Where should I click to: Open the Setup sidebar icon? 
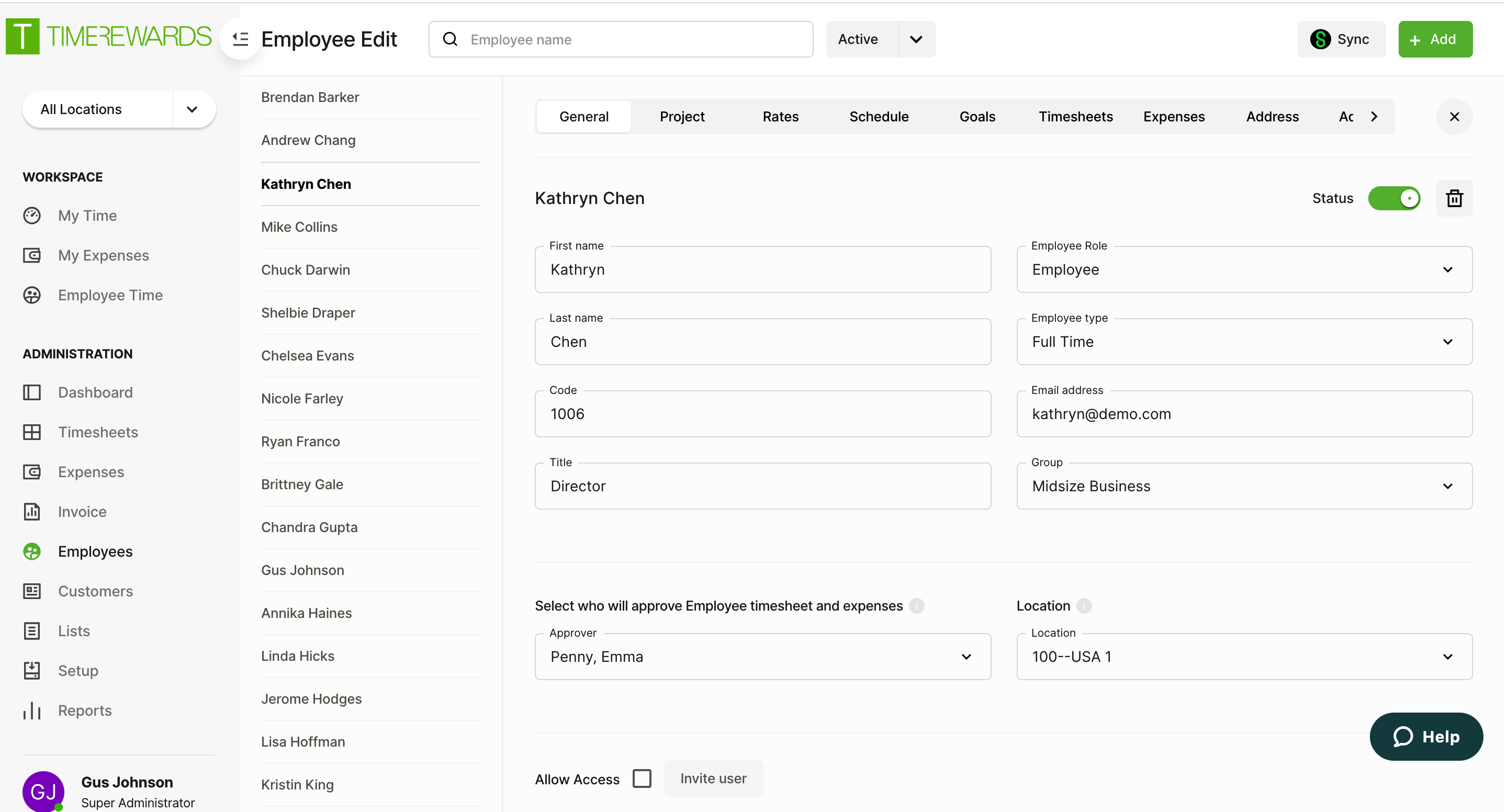31,671
